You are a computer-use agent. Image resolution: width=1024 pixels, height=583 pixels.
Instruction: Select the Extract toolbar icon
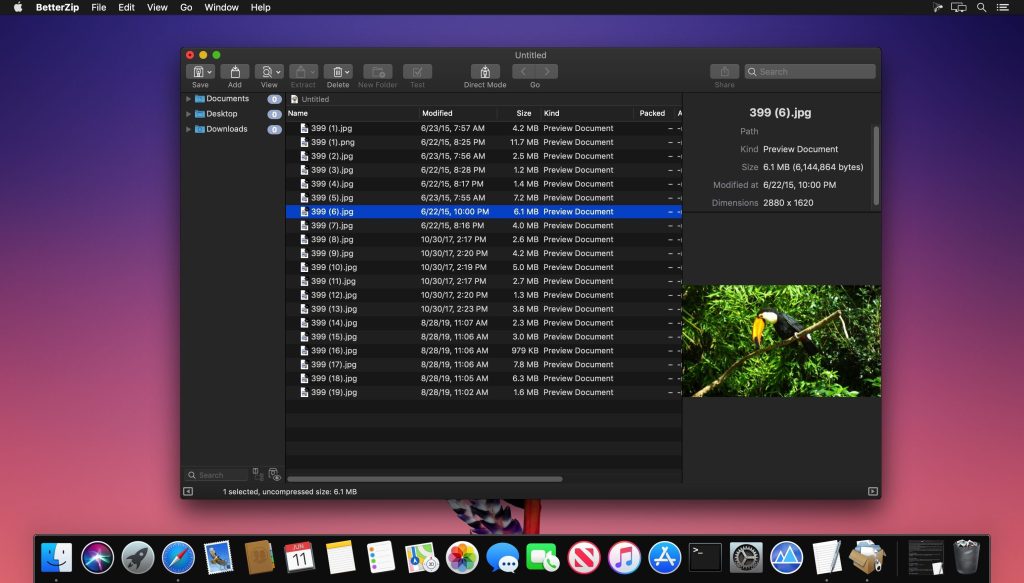301,71
